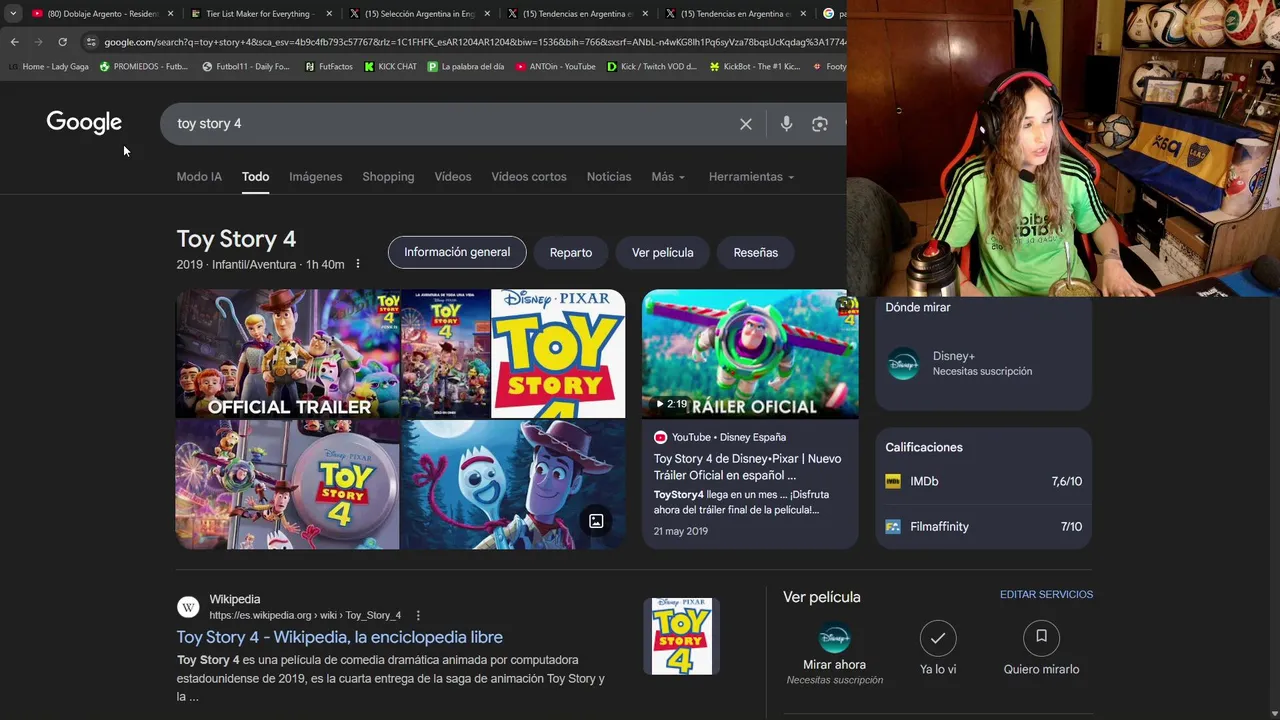Go back with browser back arrow
The height and width of the screenshot is (720, 1280).
click(x=14, y=42)
